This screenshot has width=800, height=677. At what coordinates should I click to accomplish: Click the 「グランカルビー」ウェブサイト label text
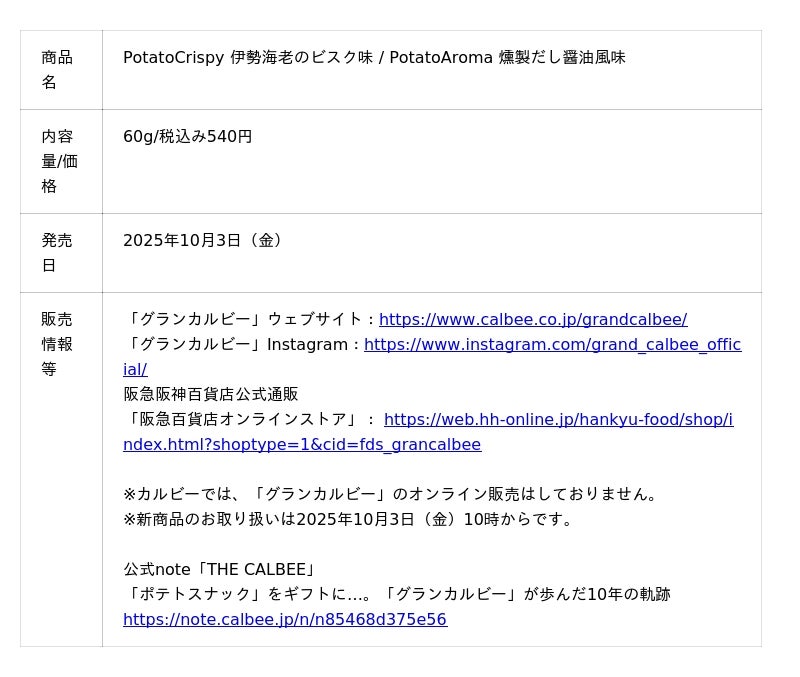click(248, 320)
